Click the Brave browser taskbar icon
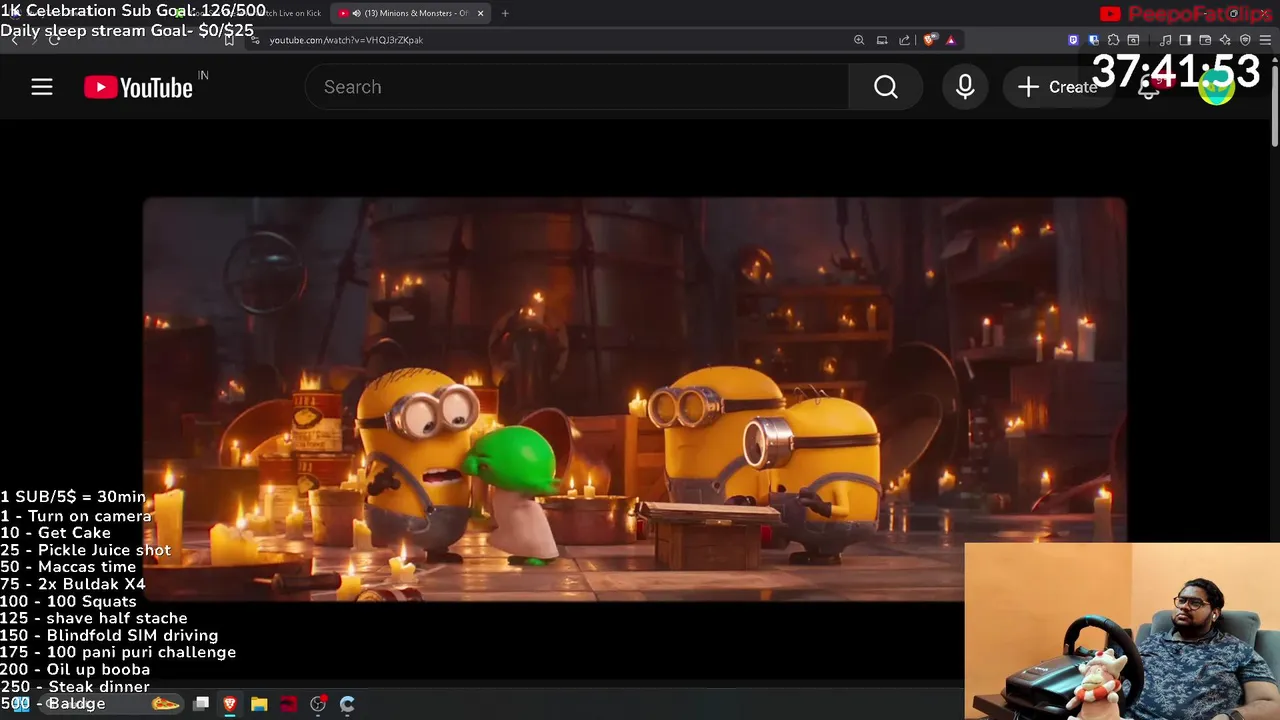Screen dimensions: 1280x720 point(230,704)
